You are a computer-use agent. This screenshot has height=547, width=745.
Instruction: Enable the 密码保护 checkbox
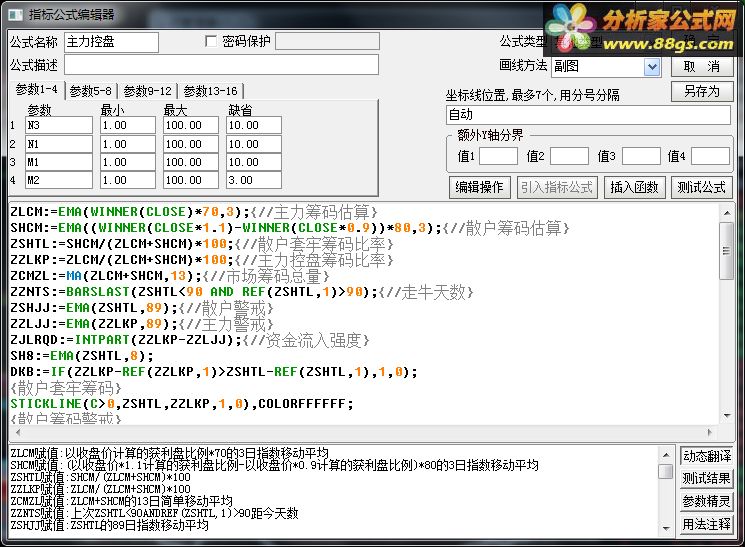click(210, 41)
